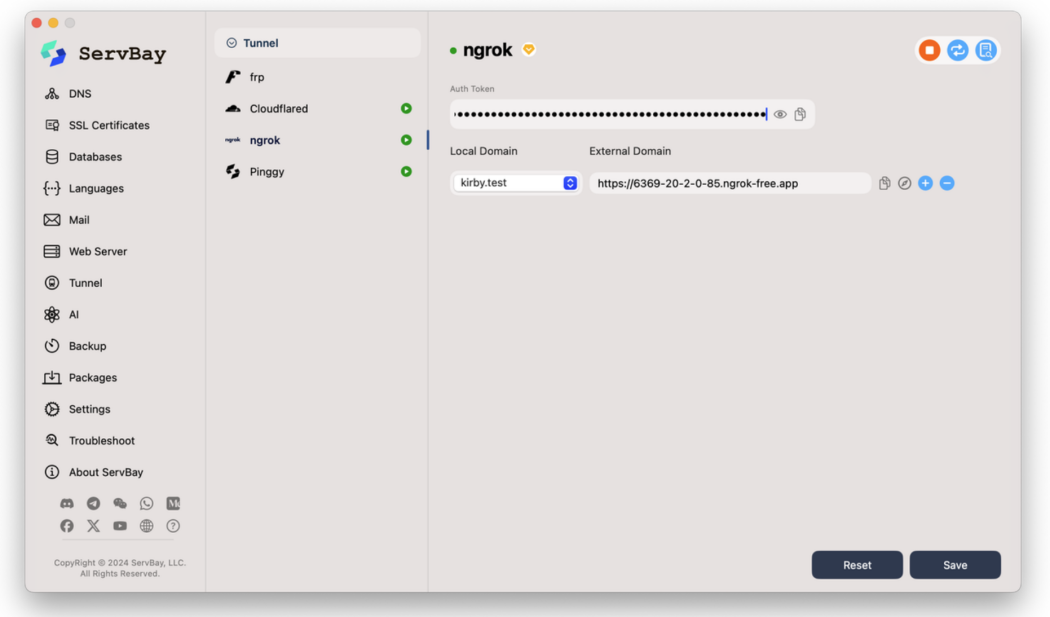Toggle the Pinggy service green play button
The width and height of the screenshot is (1050, 617).
click(406, 172)
